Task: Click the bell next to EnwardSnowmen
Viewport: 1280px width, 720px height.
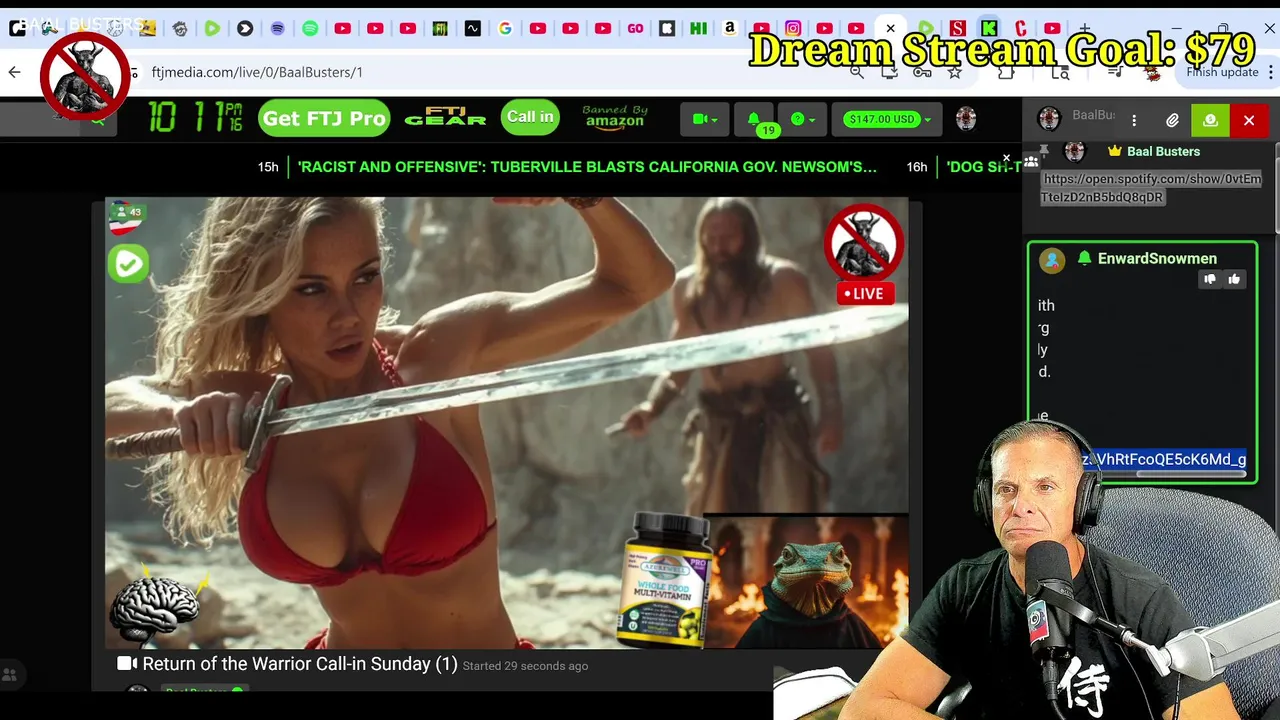Action: click(x=1084, y=258)
